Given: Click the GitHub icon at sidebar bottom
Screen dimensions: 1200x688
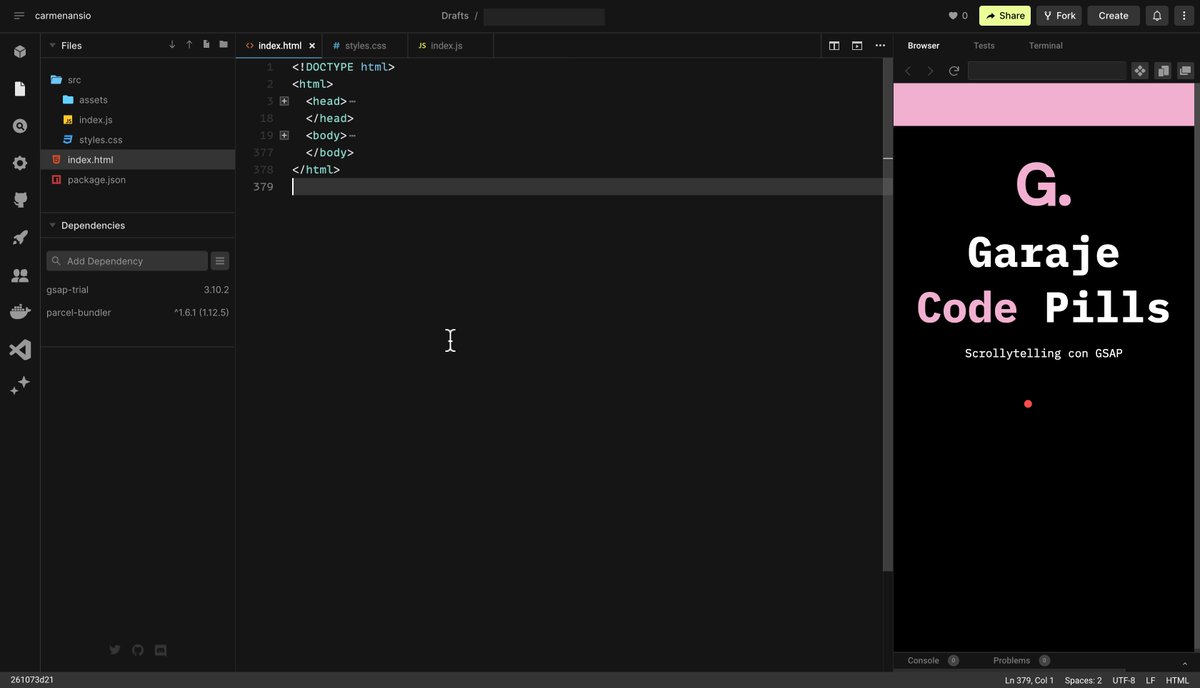Looking at the screenshot, I should [138, 650].
